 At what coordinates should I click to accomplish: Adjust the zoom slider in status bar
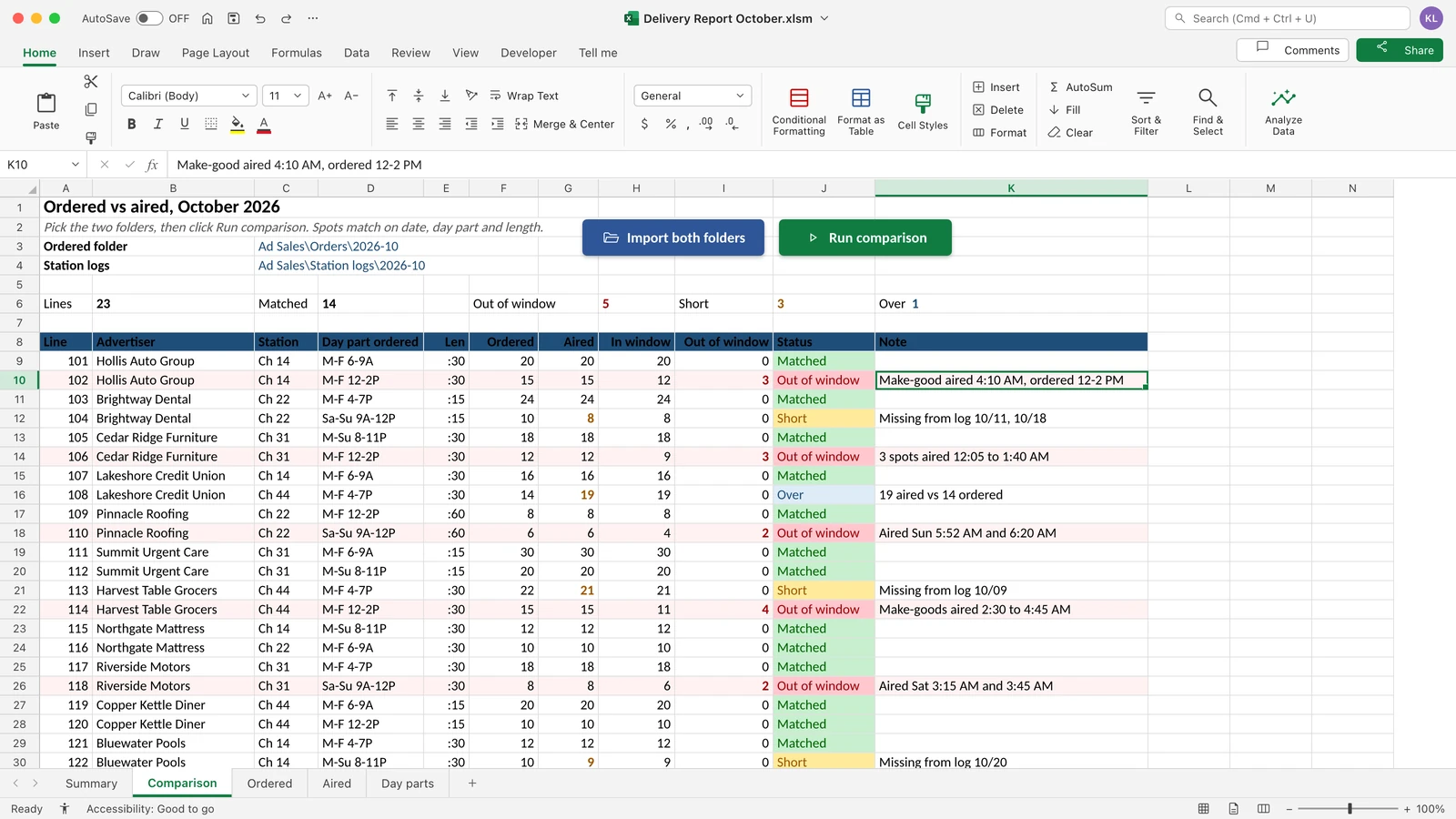[1349, 808]
